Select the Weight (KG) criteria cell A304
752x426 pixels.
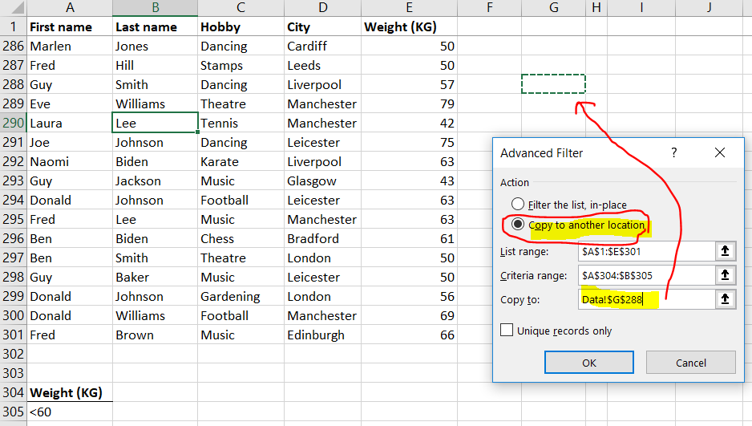(69, 393)
